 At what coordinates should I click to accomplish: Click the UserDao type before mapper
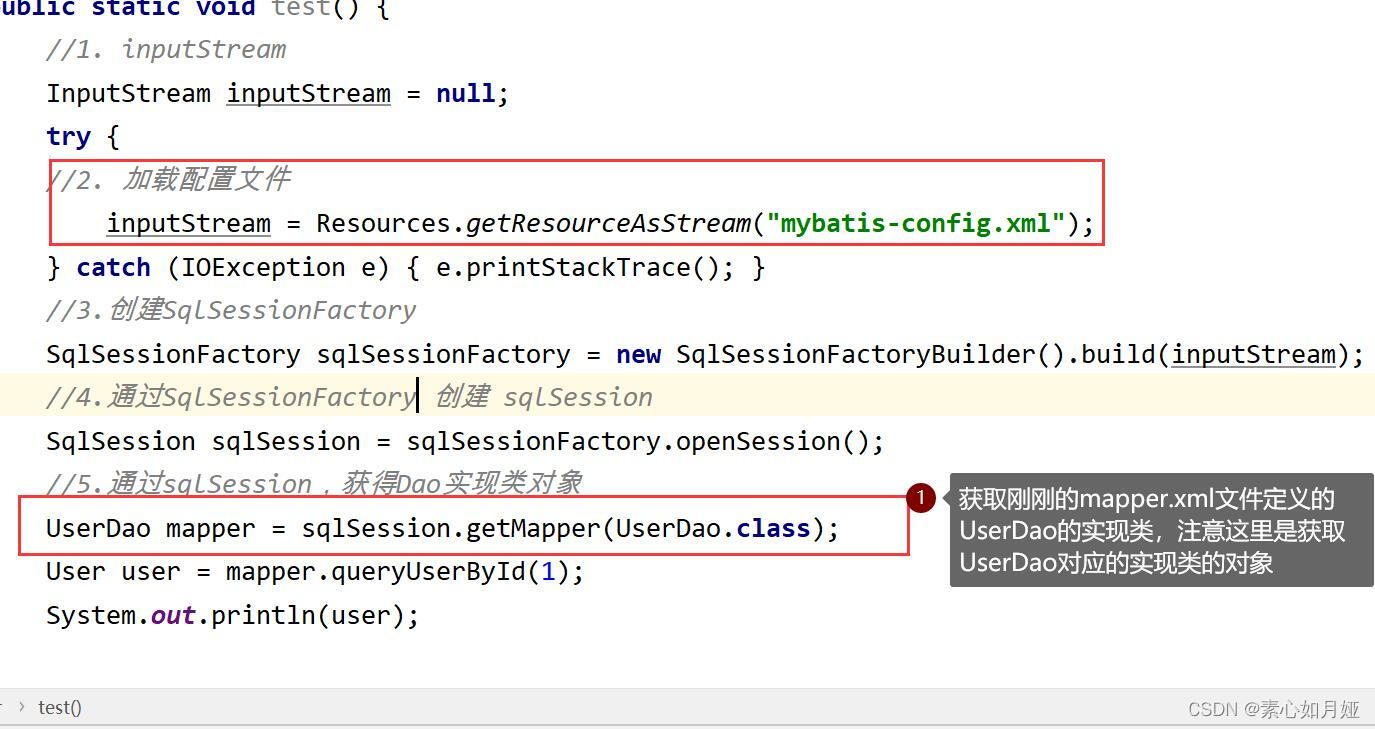98,528
